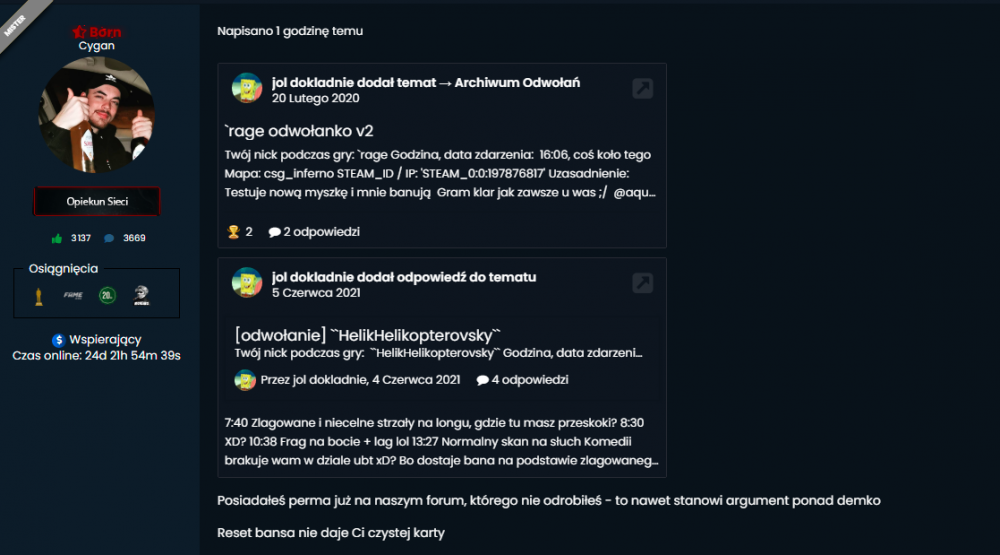Click the FAME achievement badge
Screen dimensions: 1000x555
(73, 295)
